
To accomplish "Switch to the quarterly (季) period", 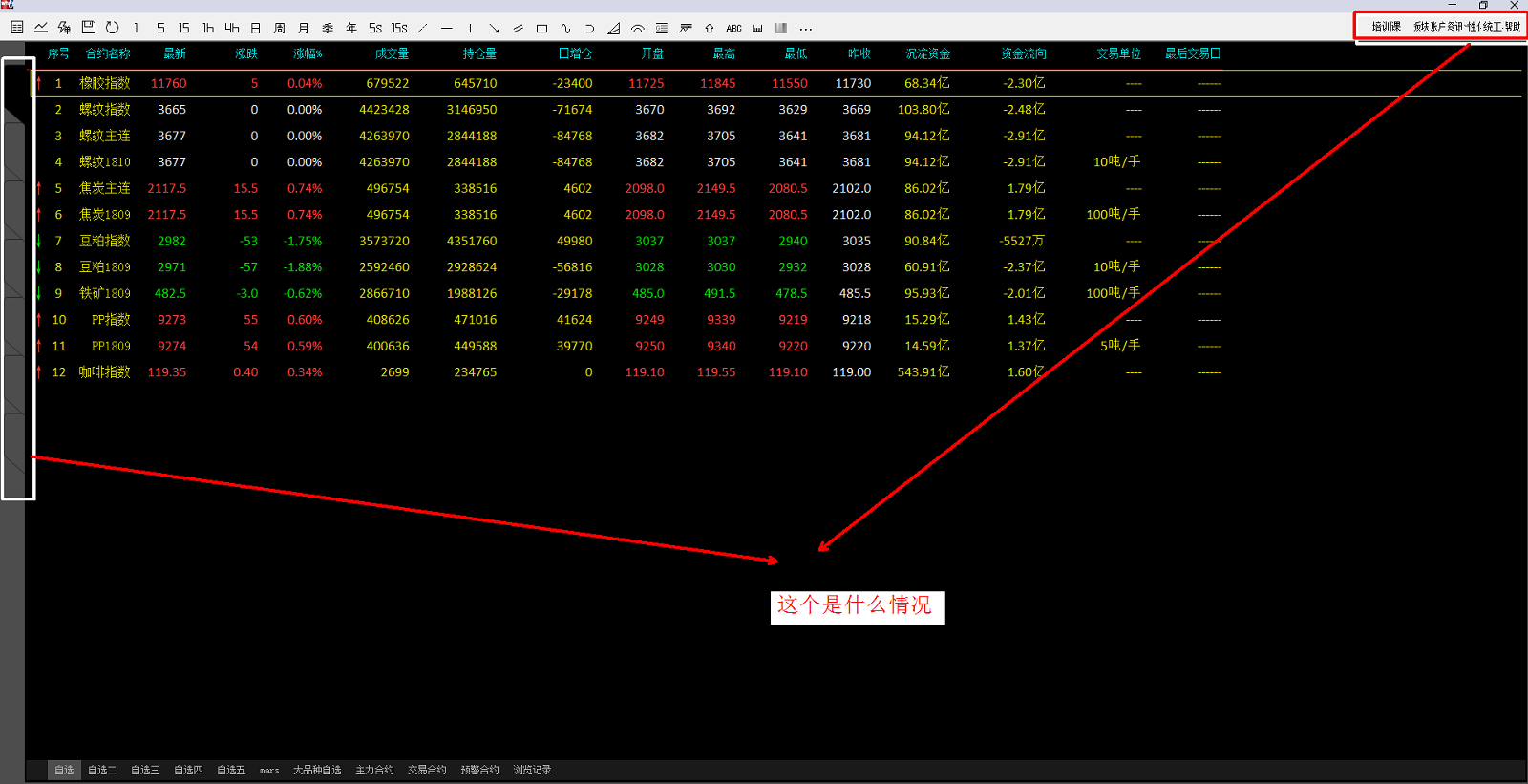I will pos(328,28).
